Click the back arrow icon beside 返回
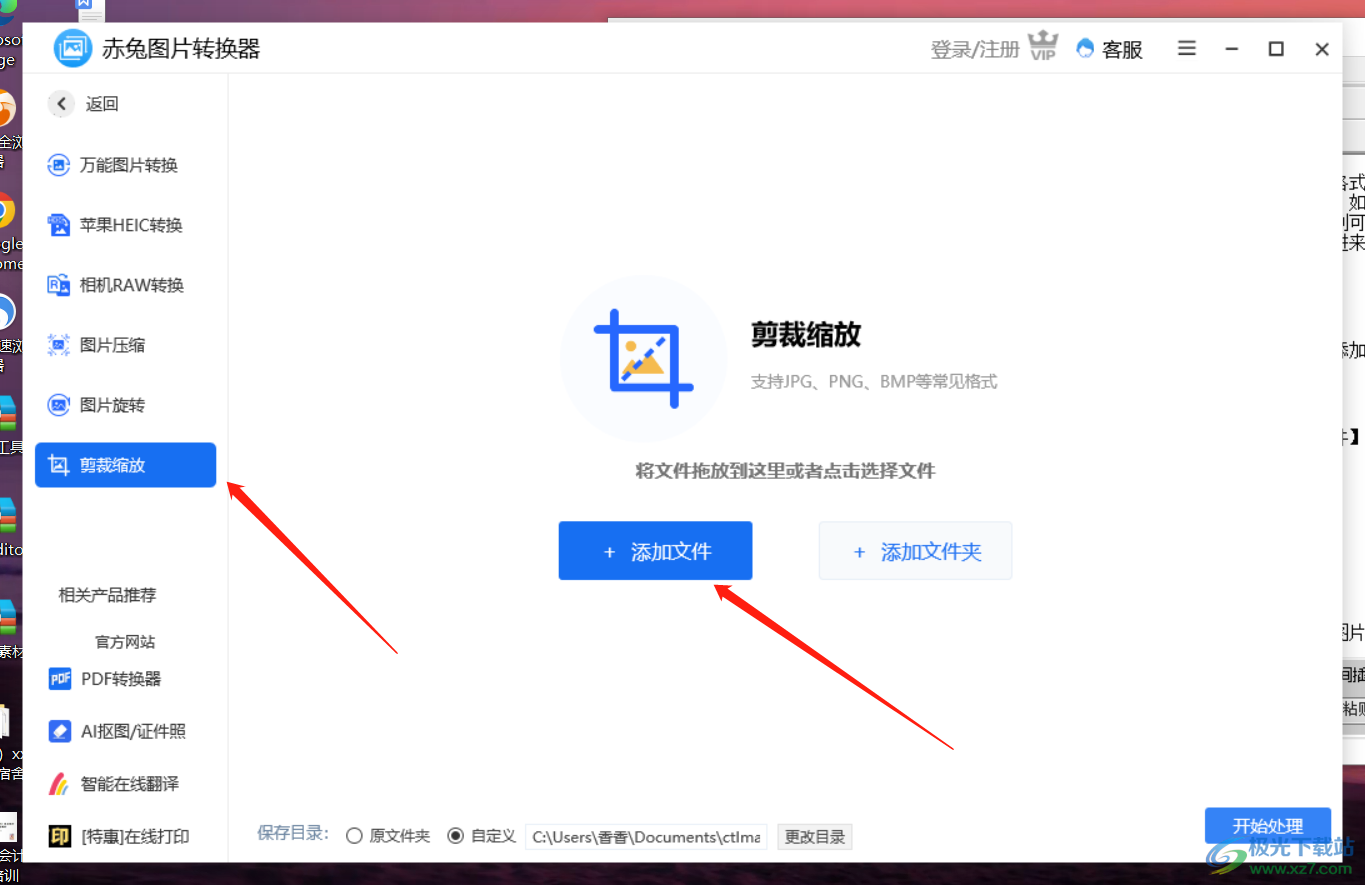This screenshot has height=885, width=1365. (x=61, y=103)
